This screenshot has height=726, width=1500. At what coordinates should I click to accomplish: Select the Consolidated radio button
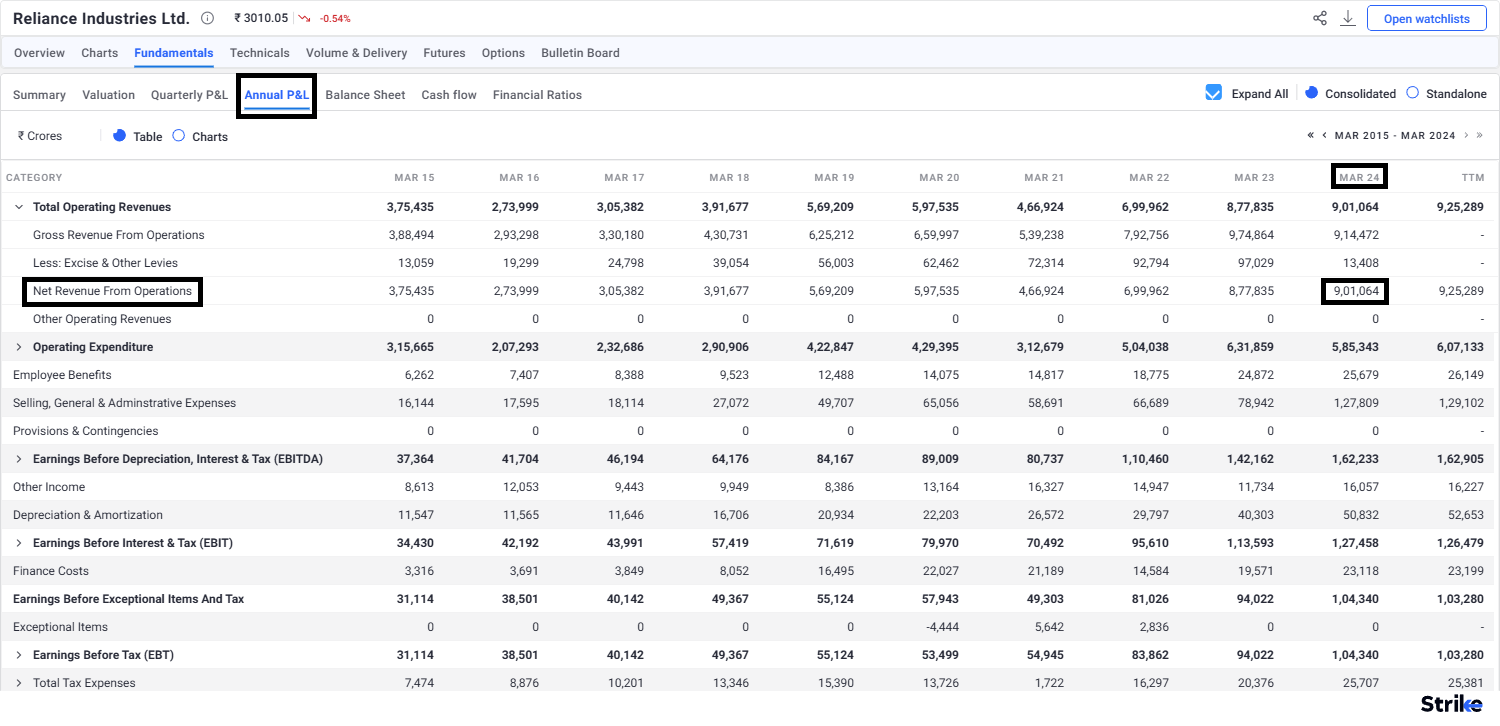pyautogui.click(x=1312, y=92)
